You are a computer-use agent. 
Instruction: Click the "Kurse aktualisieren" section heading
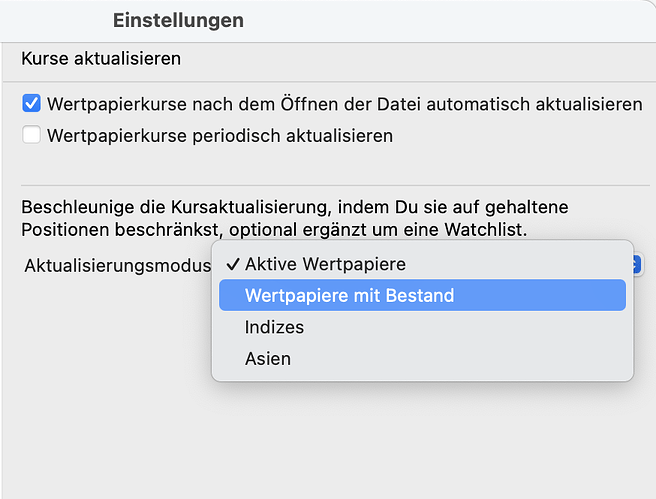tap(101, 58)
